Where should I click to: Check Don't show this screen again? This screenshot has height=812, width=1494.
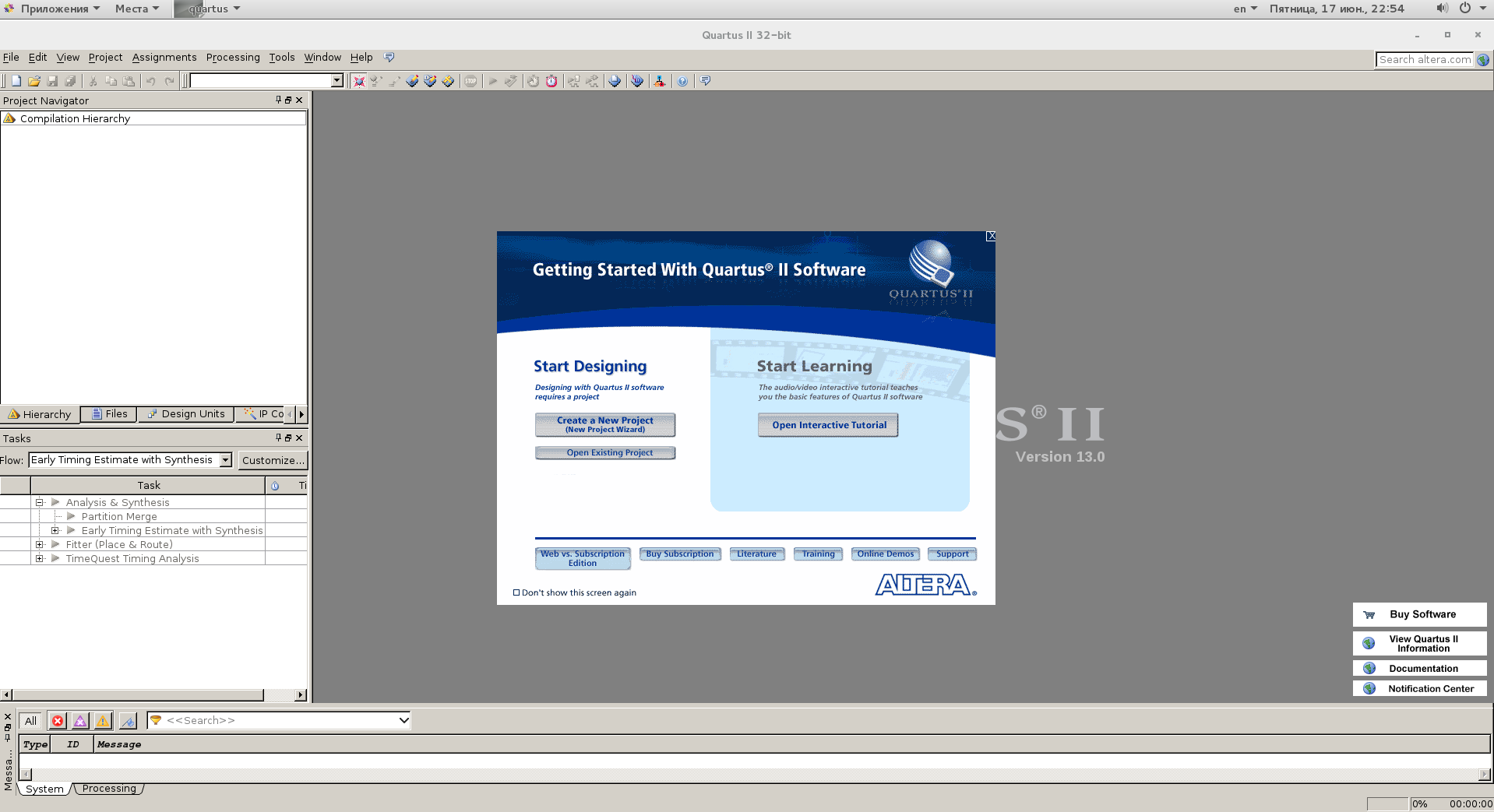pos(516,592)
